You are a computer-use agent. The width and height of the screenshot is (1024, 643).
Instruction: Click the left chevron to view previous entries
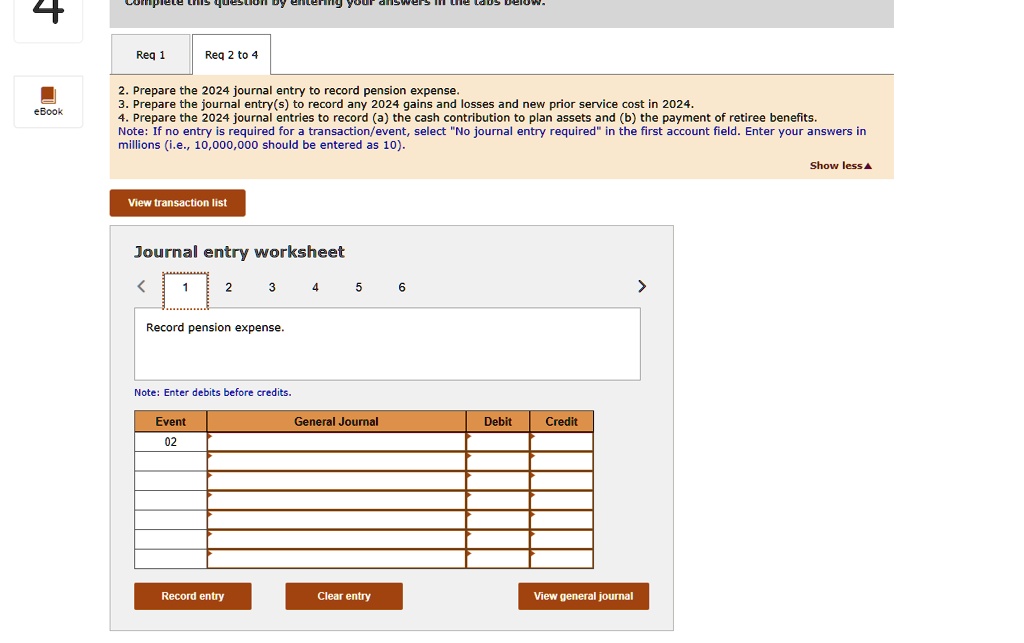tap(141, 286)
